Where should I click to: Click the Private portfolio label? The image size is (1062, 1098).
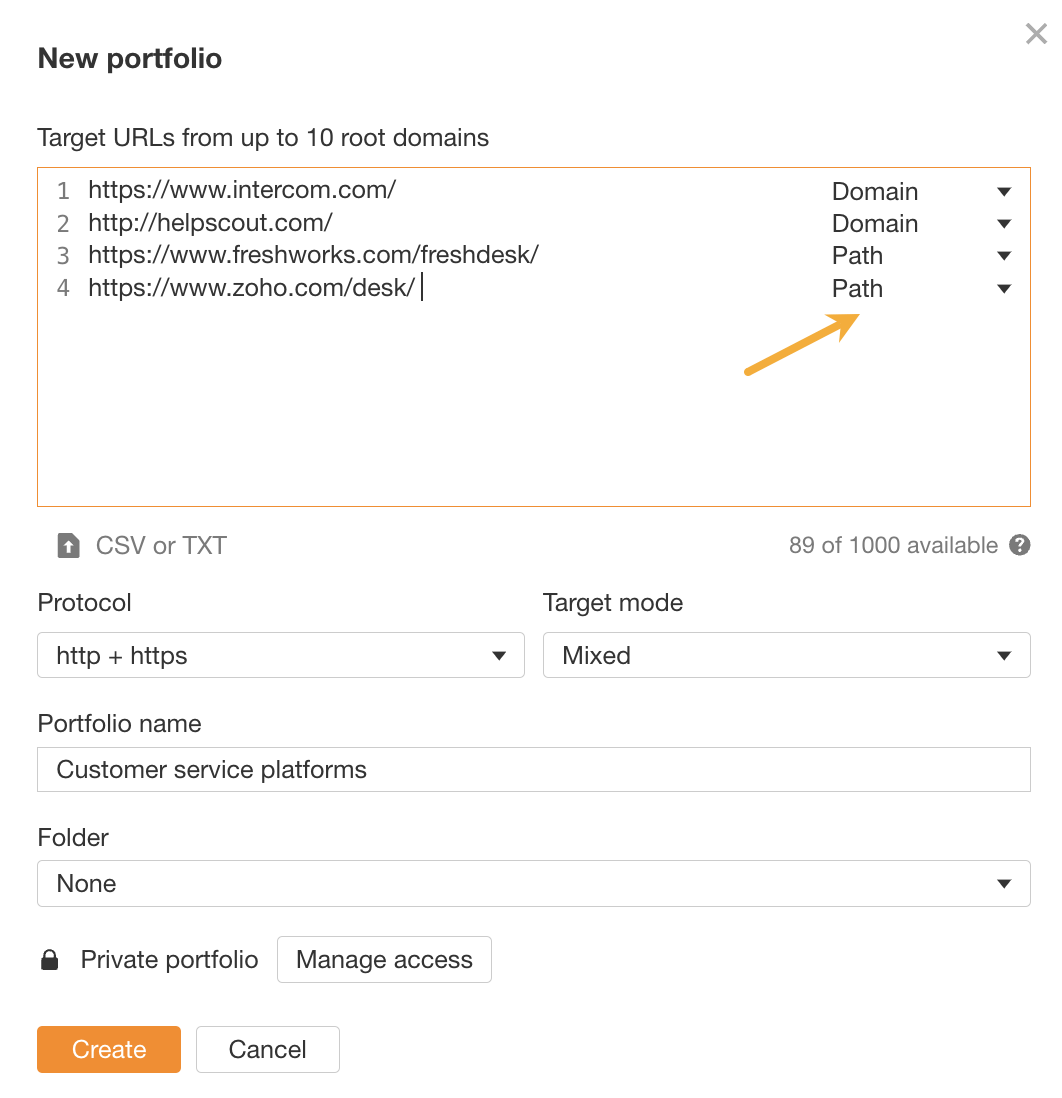pos(169,959)
